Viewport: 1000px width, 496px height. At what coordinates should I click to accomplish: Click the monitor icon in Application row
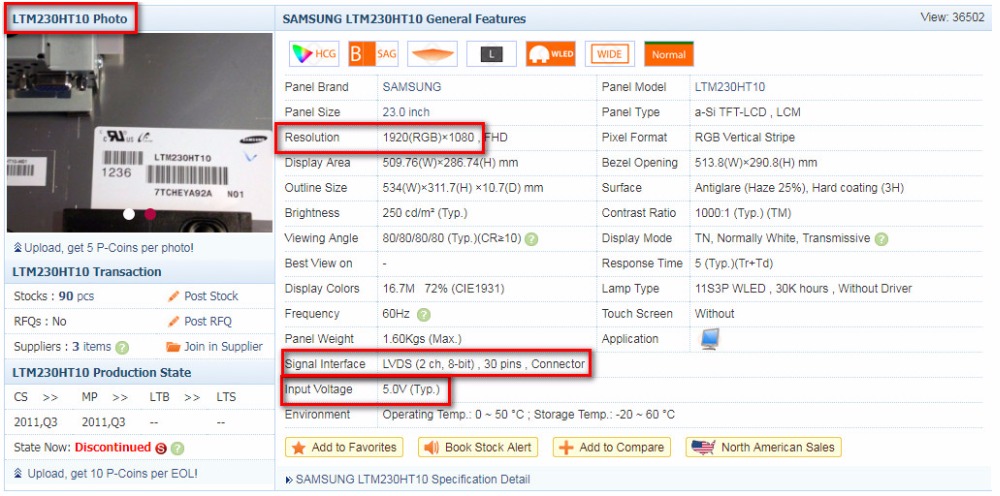(710, 339)
